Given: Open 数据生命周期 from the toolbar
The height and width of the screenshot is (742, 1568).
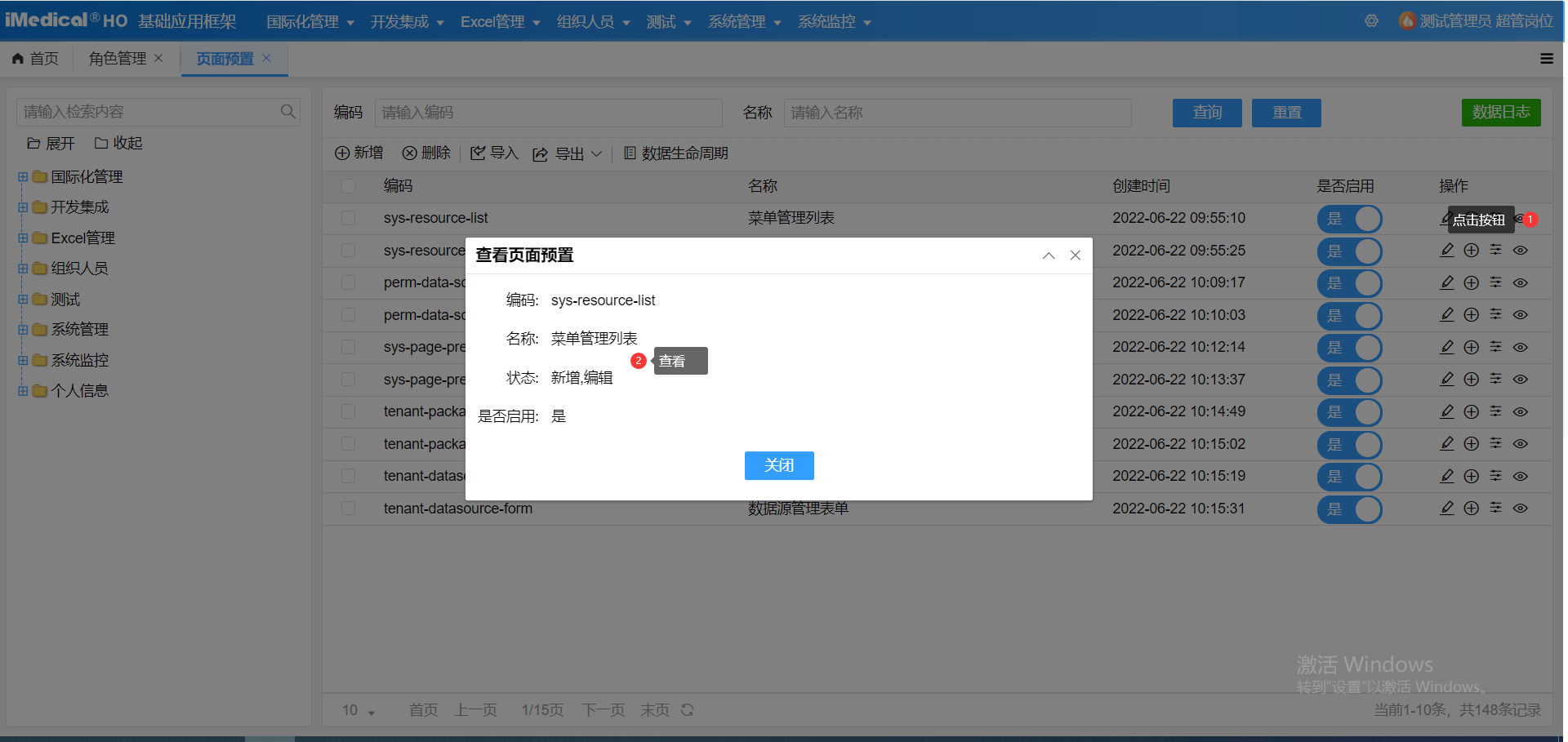Looking at the screenshot, I should tap(676, 153).
